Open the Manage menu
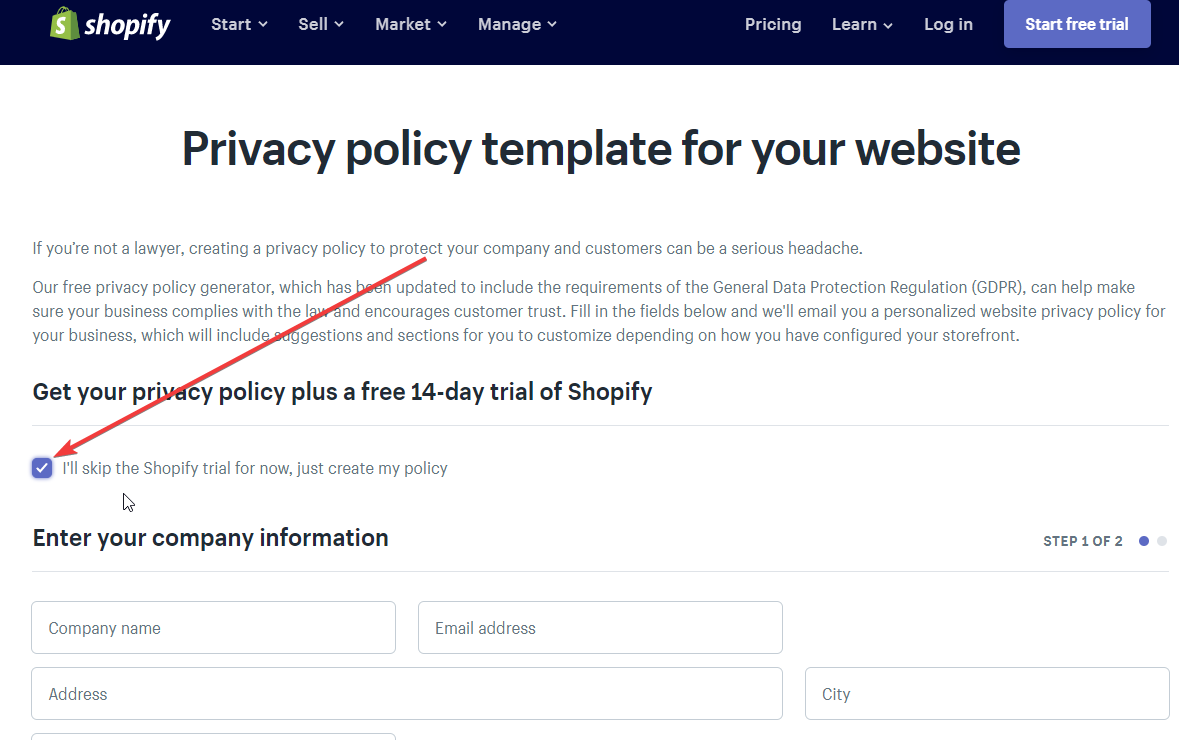 (x=517, y=24)
